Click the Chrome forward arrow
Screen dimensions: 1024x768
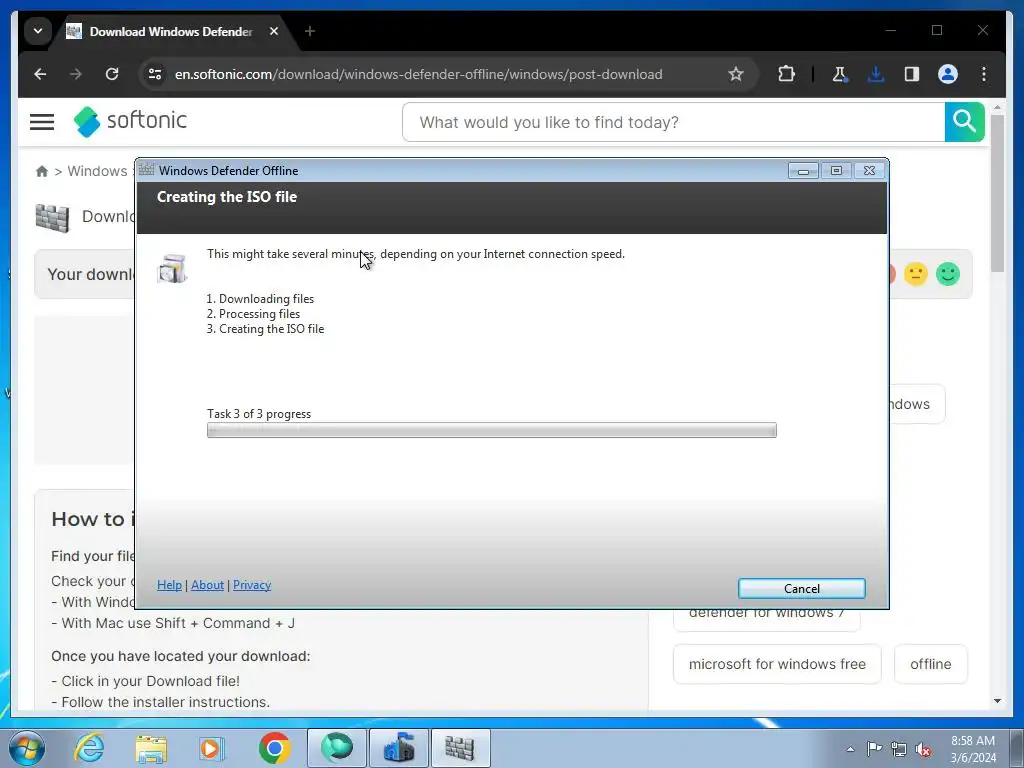76,74
